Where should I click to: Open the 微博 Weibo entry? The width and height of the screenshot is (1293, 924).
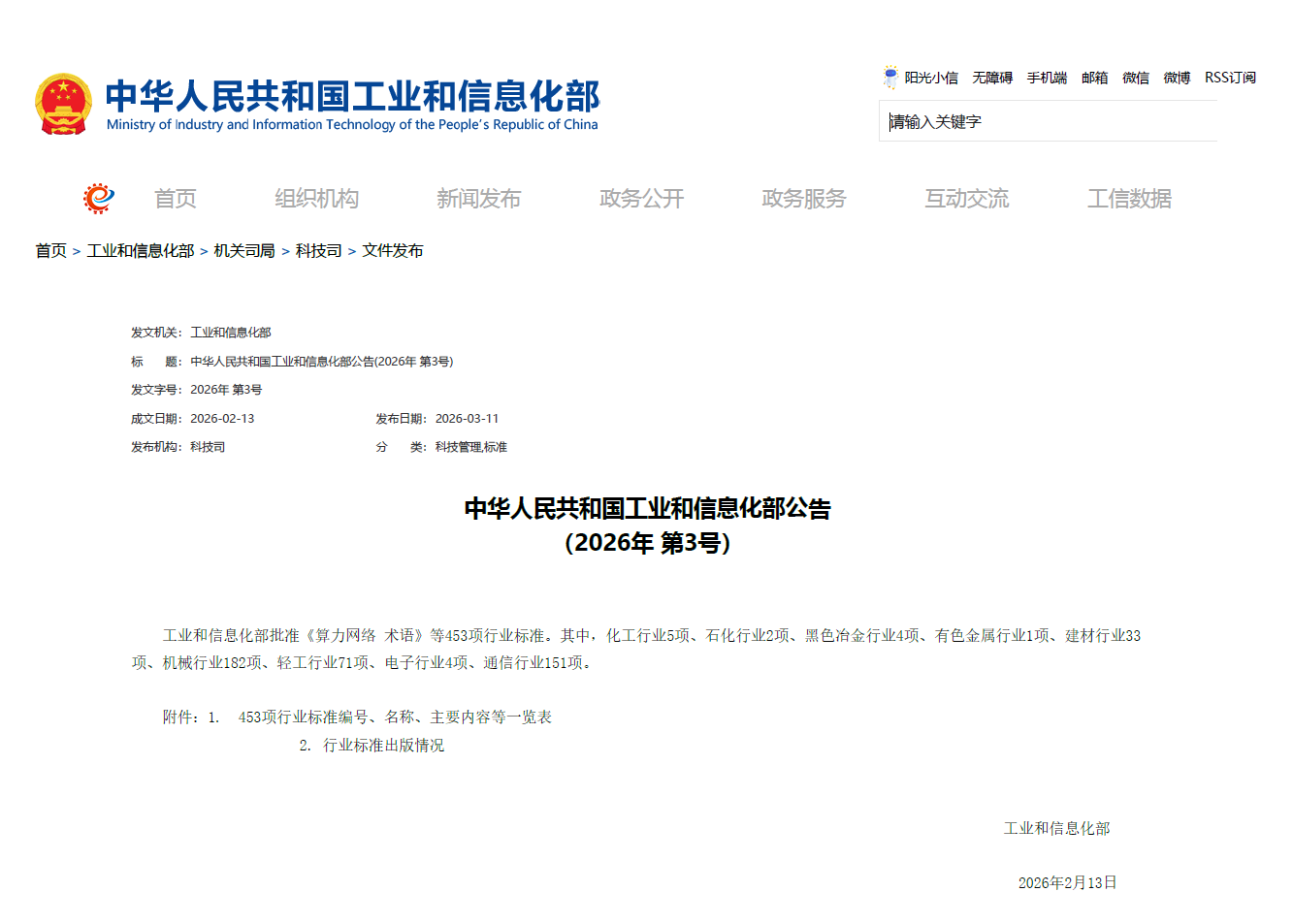pos(1177,78)
